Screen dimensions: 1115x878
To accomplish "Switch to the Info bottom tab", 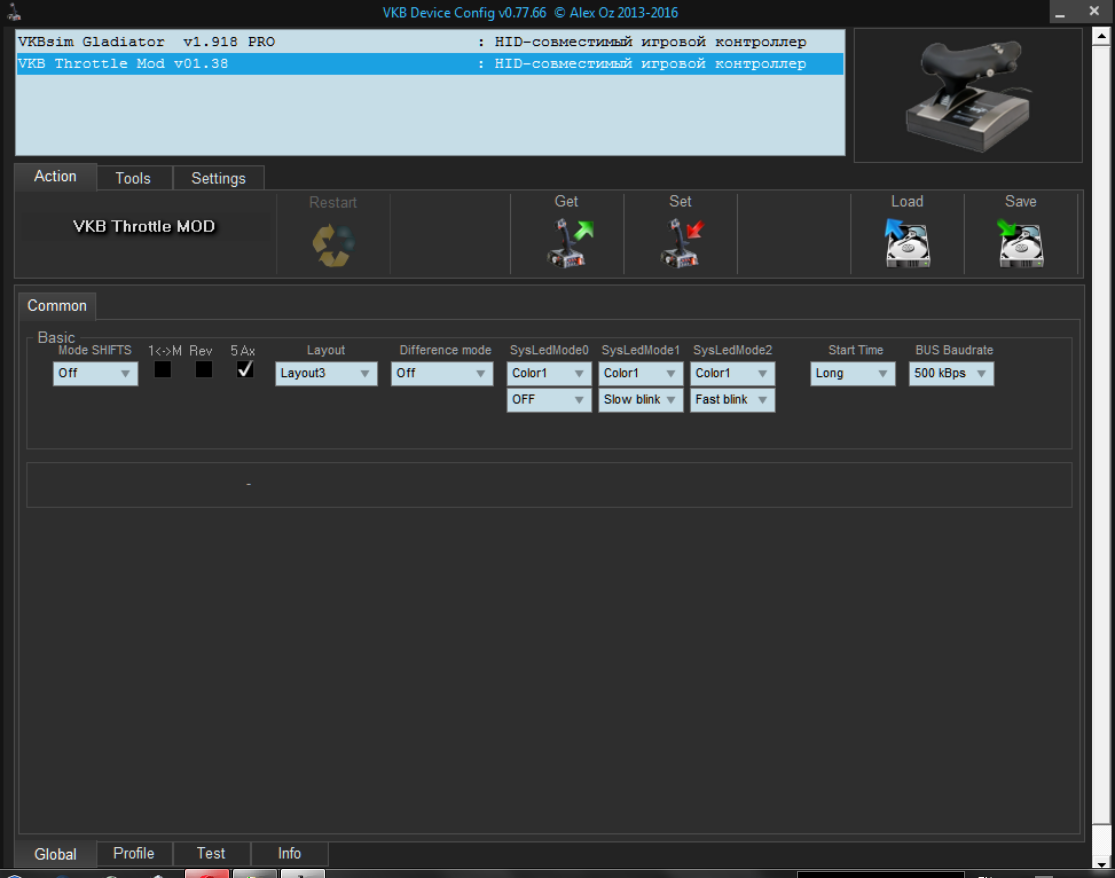I will (x=289, y=853).
